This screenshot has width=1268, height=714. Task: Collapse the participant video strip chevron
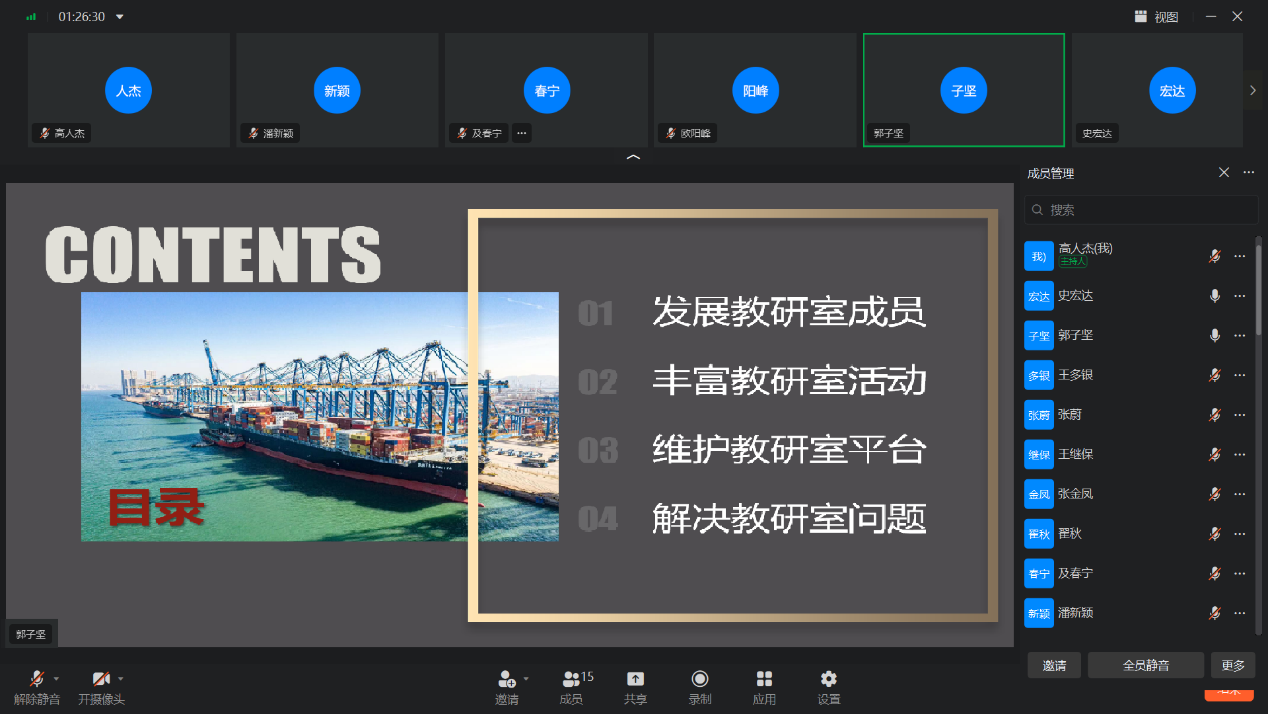click(633, 158)
